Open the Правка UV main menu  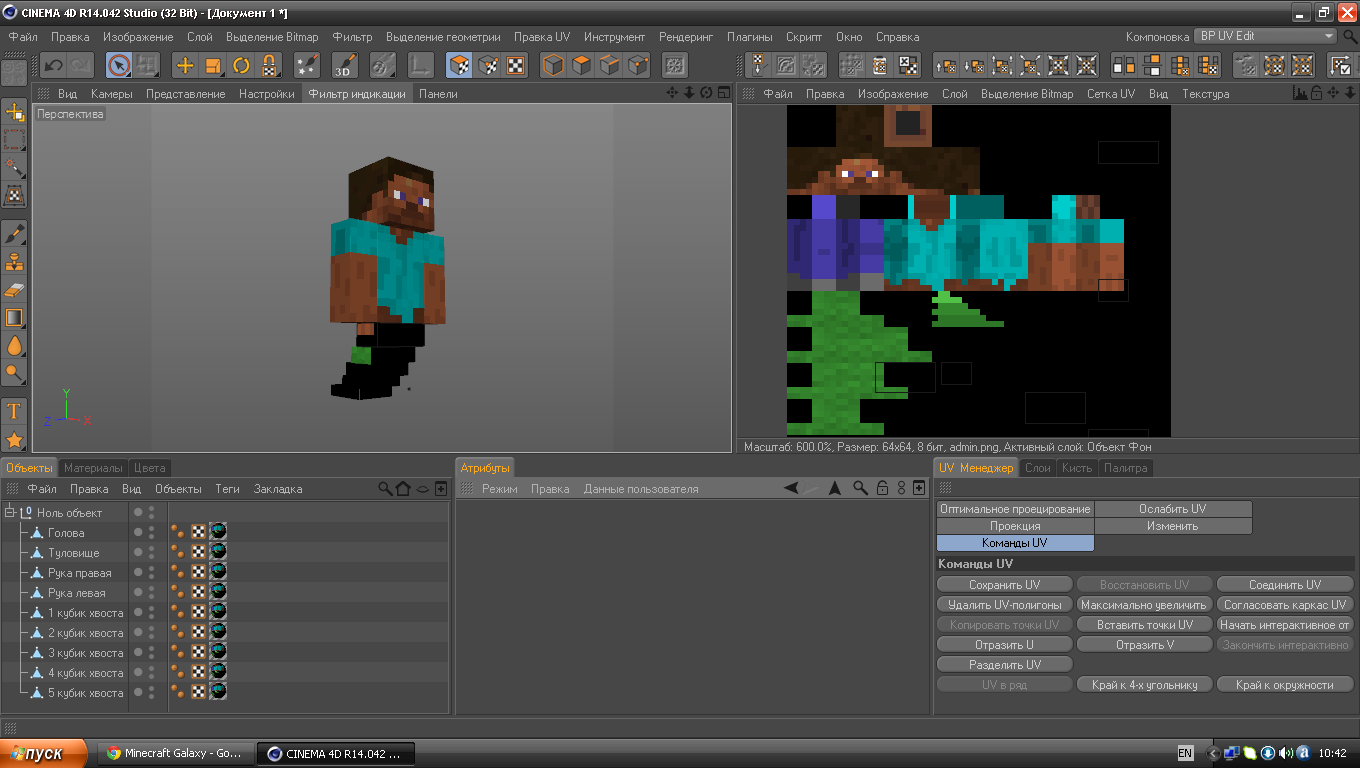[542, 37]
